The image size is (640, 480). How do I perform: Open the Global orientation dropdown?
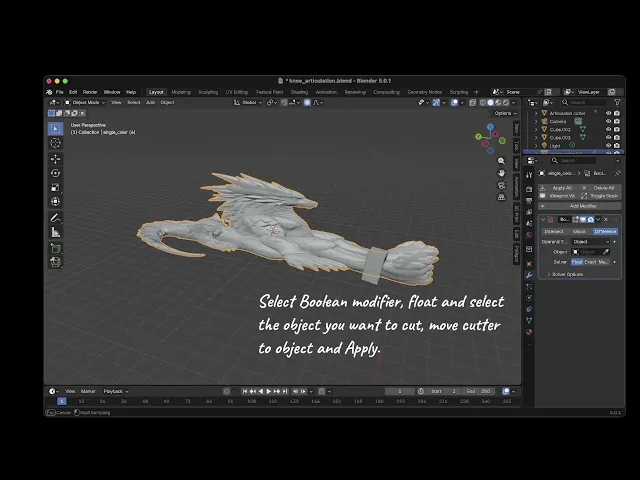tap(248, 102)
